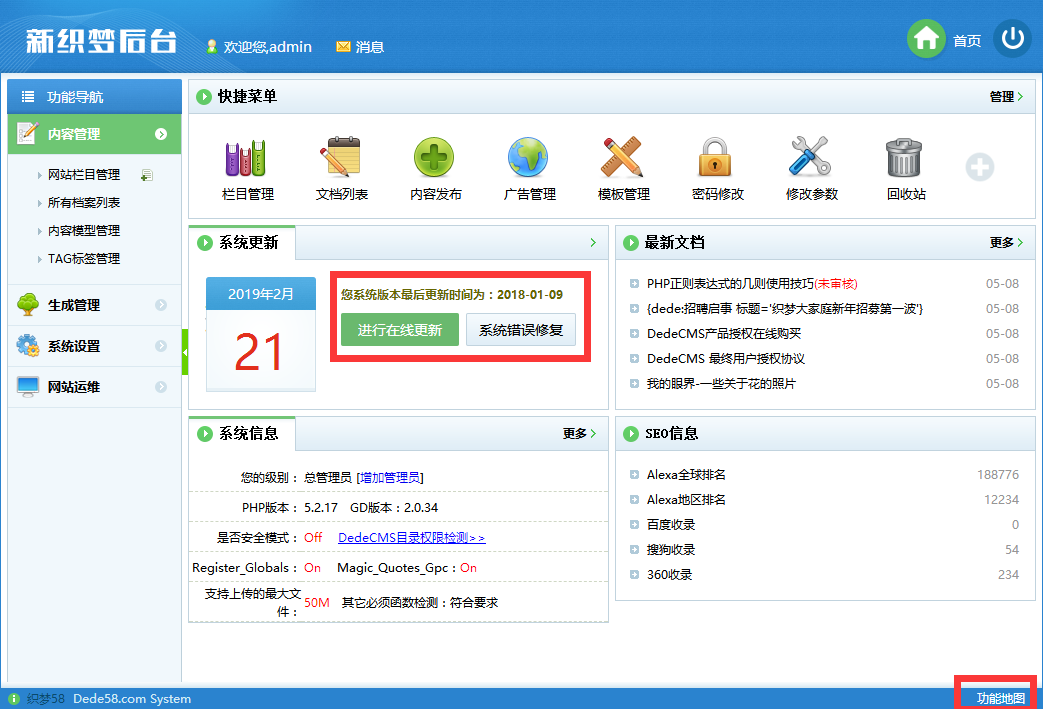Viewport: 1043px width, 709px height.
Task: Open the 栏目管理 books icon
Action: click(247, 159)
